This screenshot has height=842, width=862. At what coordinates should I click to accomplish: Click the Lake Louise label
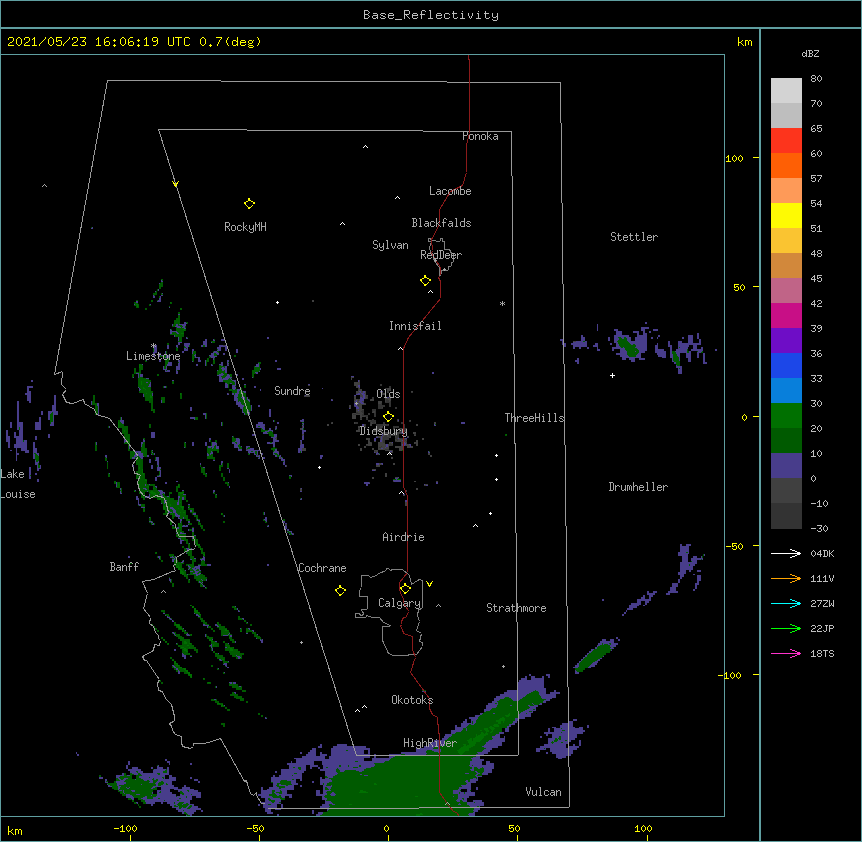pyautogui.click(x=18, y=484)
